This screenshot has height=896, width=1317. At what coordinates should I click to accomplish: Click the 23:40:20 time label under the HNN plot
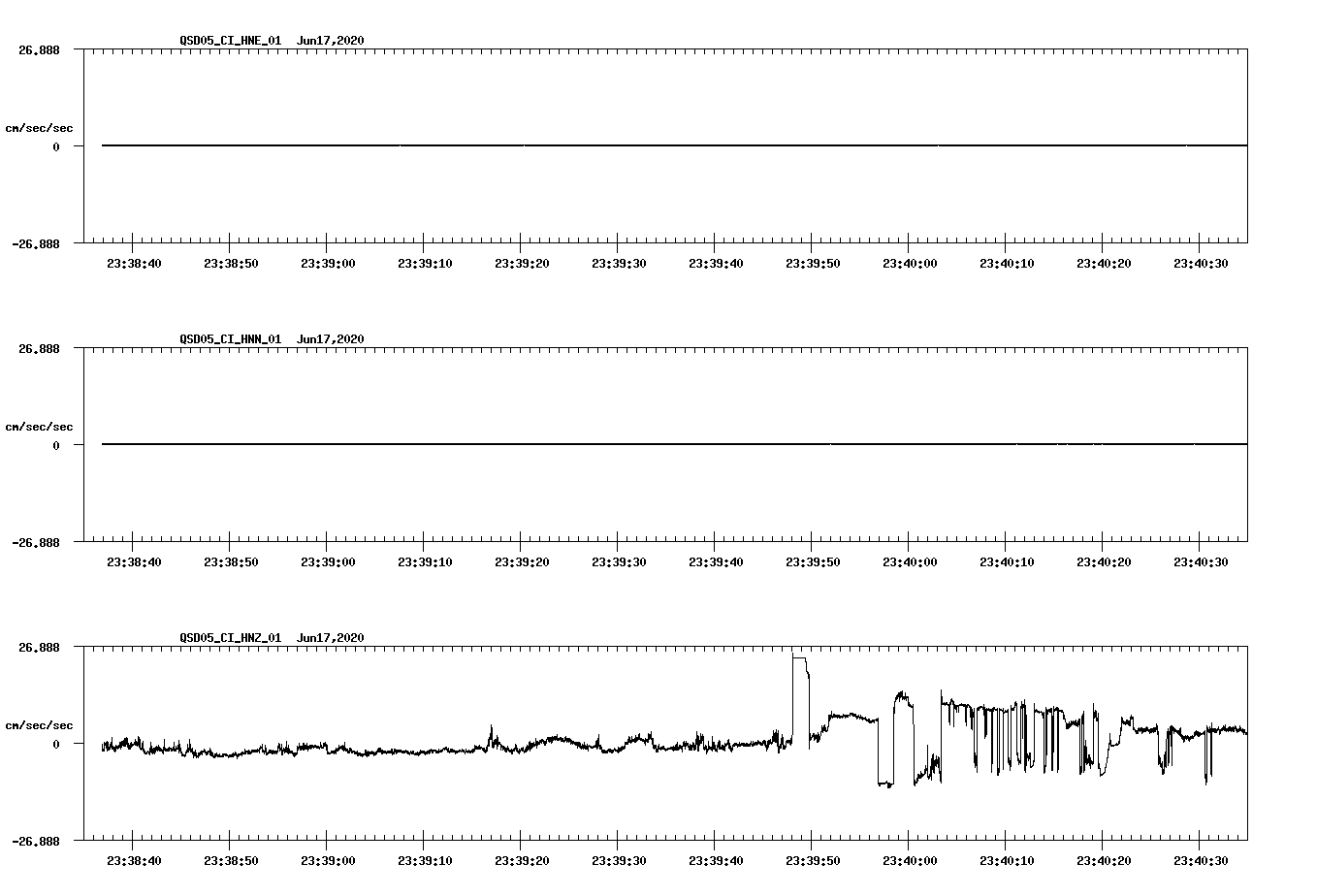click(x=1104, y=561)
